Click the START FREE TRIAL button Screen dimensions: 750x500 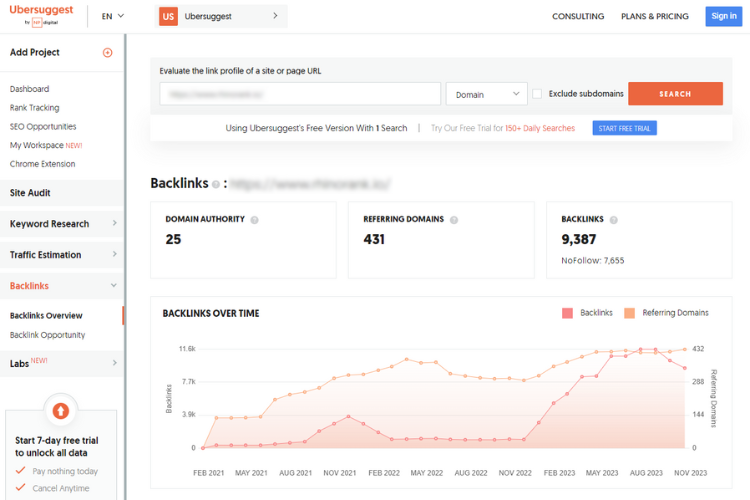click(x=625, y=128)
